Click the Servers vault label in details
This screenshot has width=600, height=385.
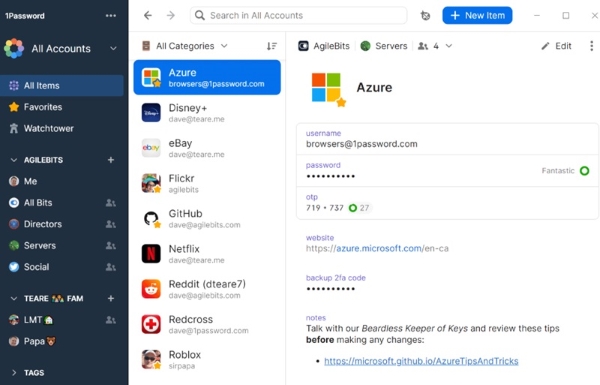384,46
